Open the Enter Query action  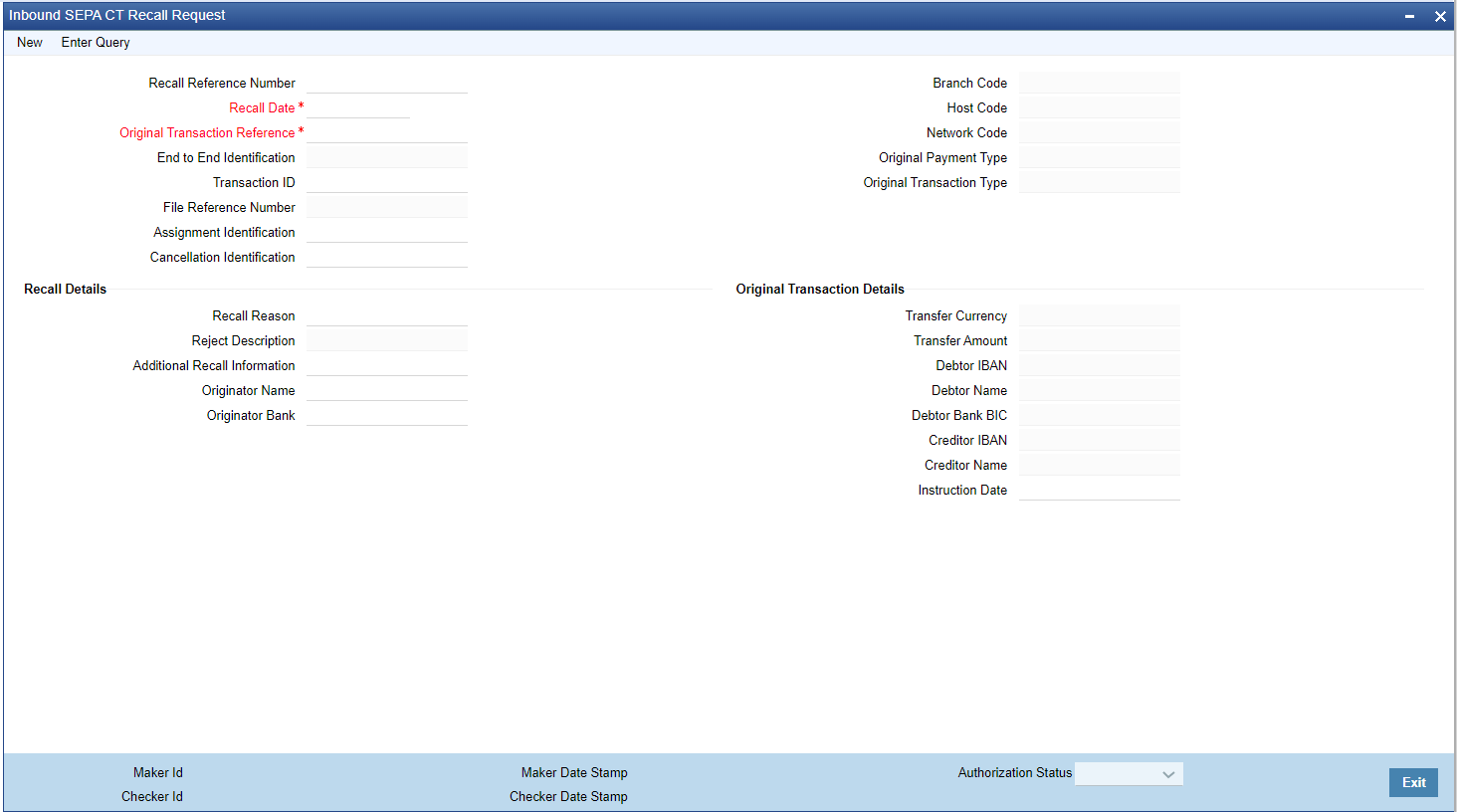click(x=96, y=43)
